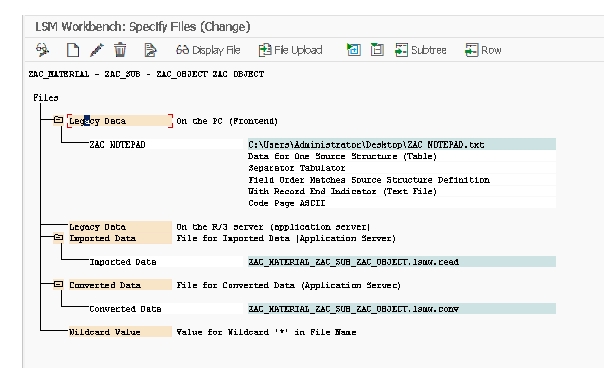
Task: Collapse the Imported Data folder node
Action: [x=58, y=238]
